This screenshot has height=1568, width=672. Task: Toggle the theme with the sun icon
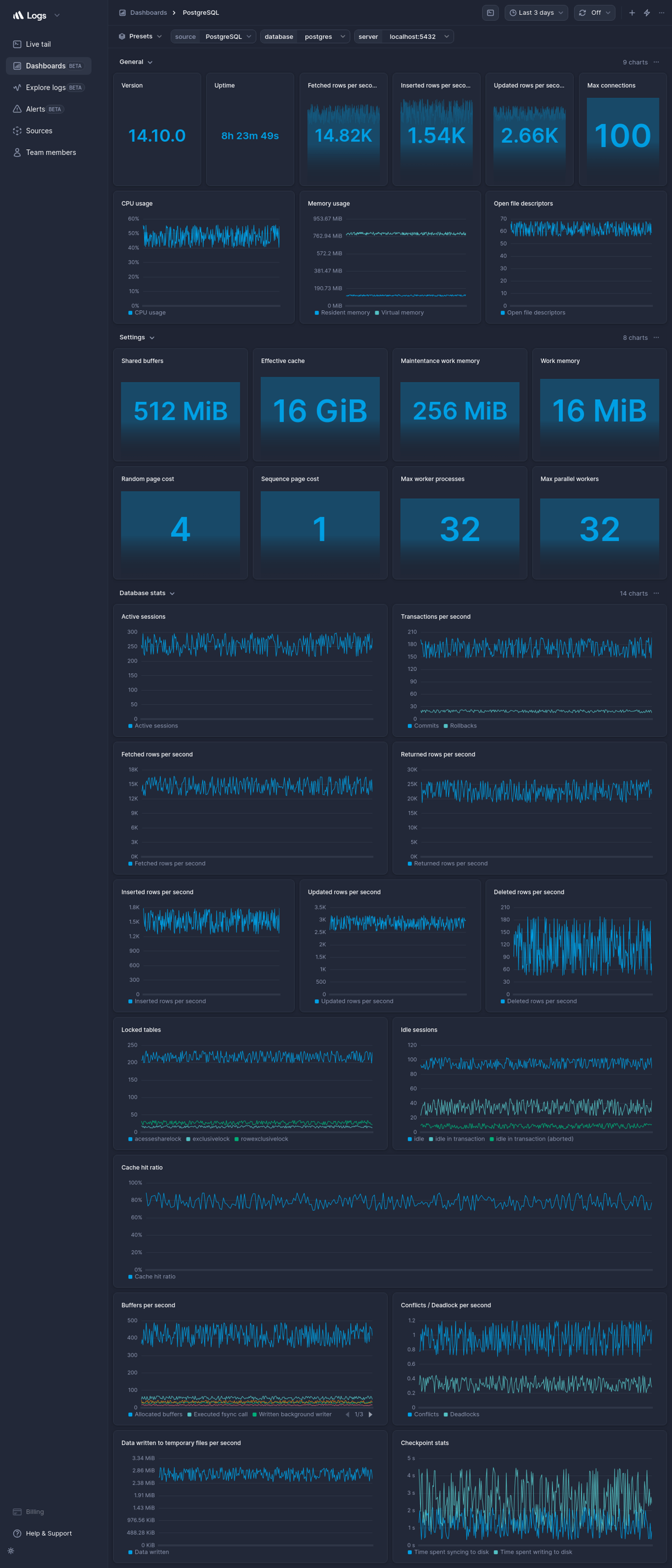pos(11,1550)
